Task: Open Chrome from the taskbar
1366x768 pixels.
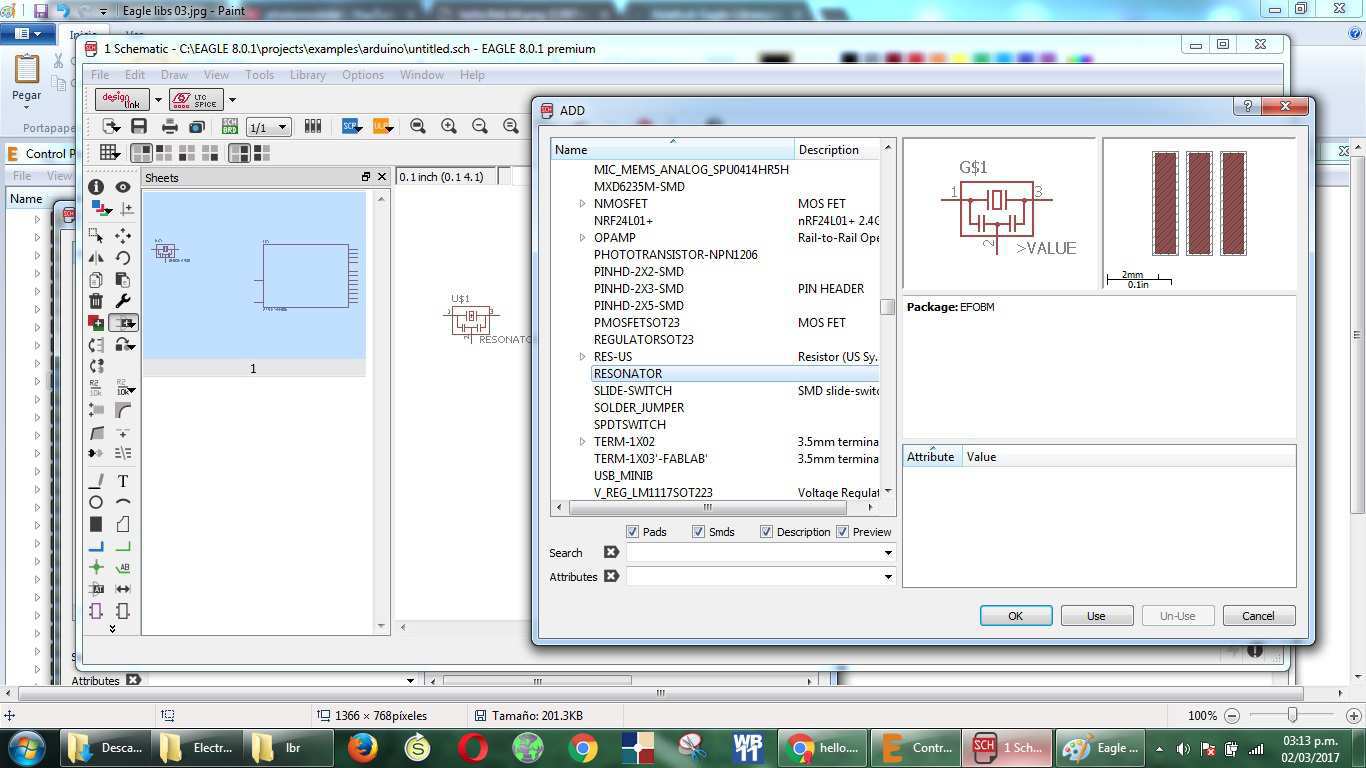Action: 582,747
